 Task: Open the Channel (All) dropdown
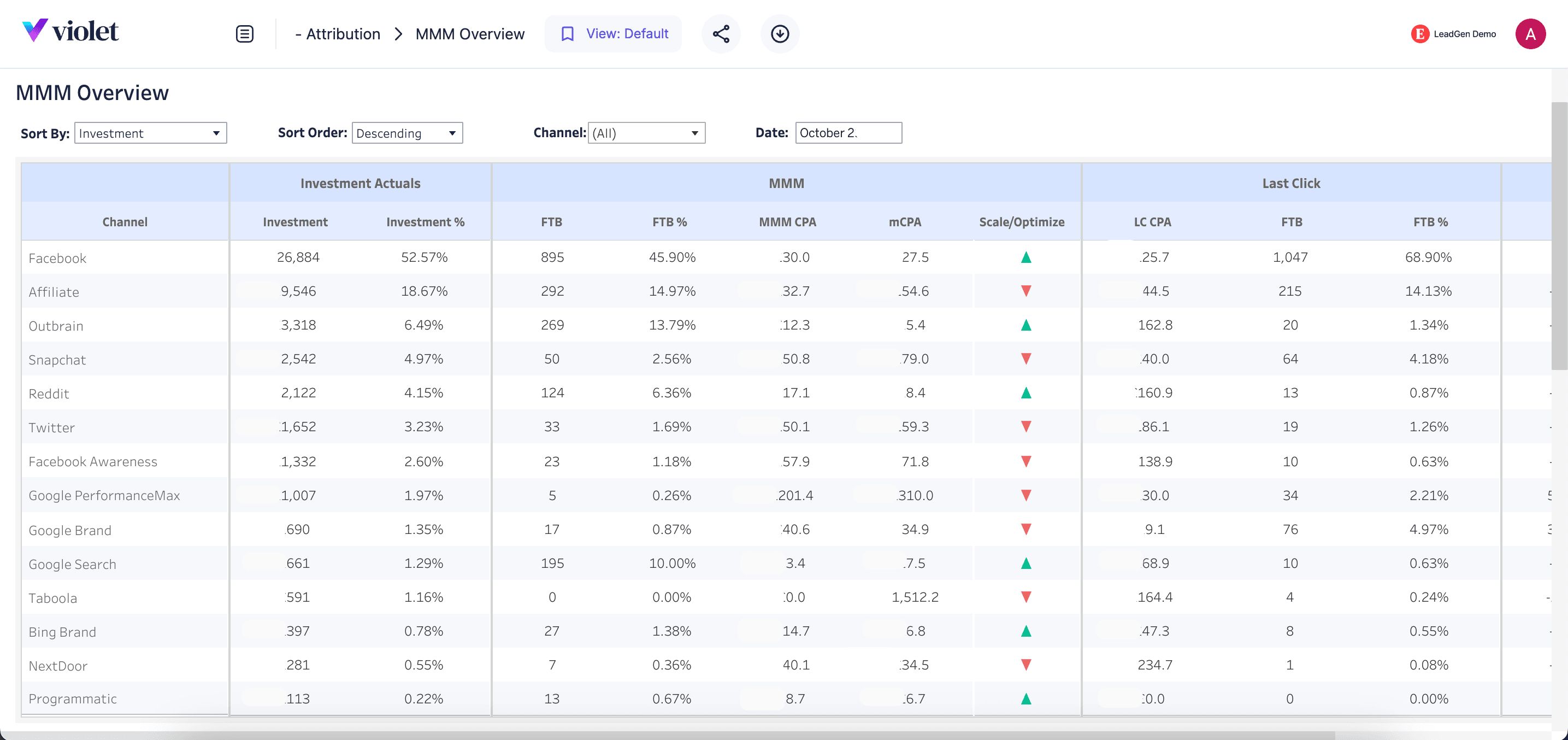pos(646,133)
